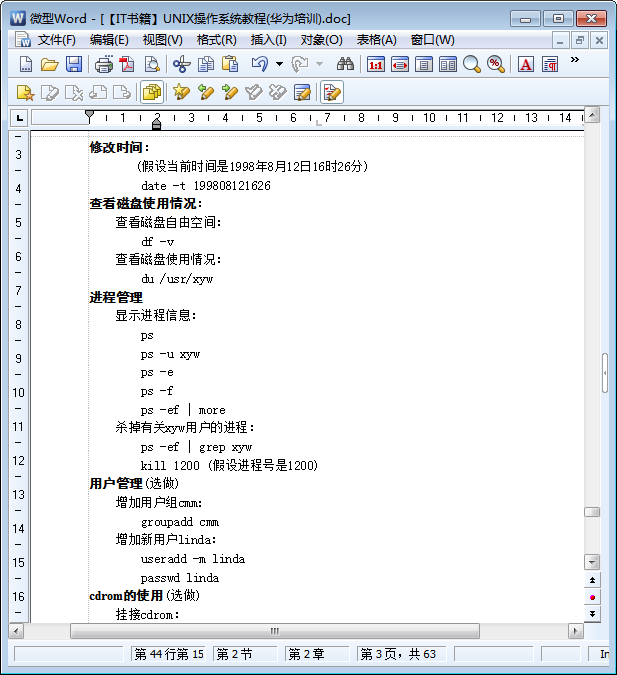The width and height of the screenshot is (617, 675).
Task: Open the 插入(I) menu
Action: point(269,40)
